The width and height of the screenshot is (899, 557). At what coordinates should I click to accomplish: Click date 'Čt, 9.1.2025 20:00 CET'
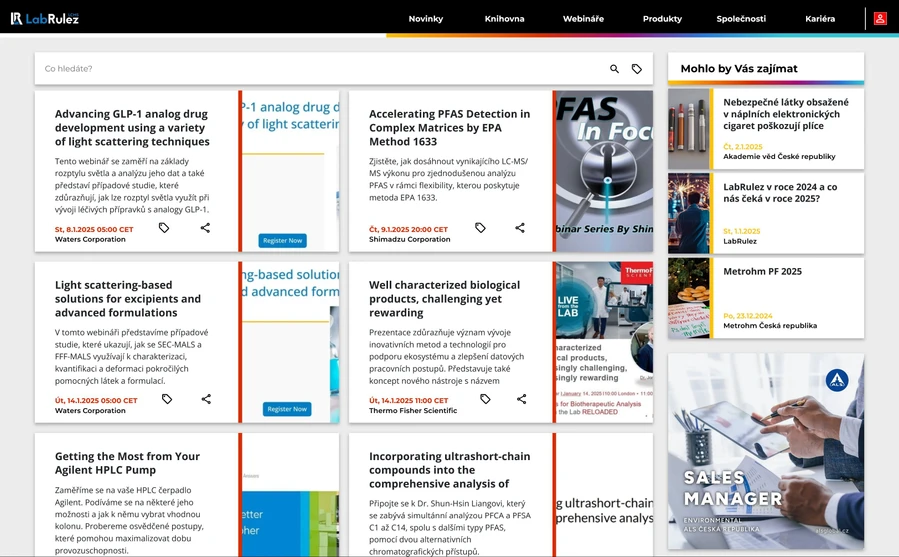point(408,229)
